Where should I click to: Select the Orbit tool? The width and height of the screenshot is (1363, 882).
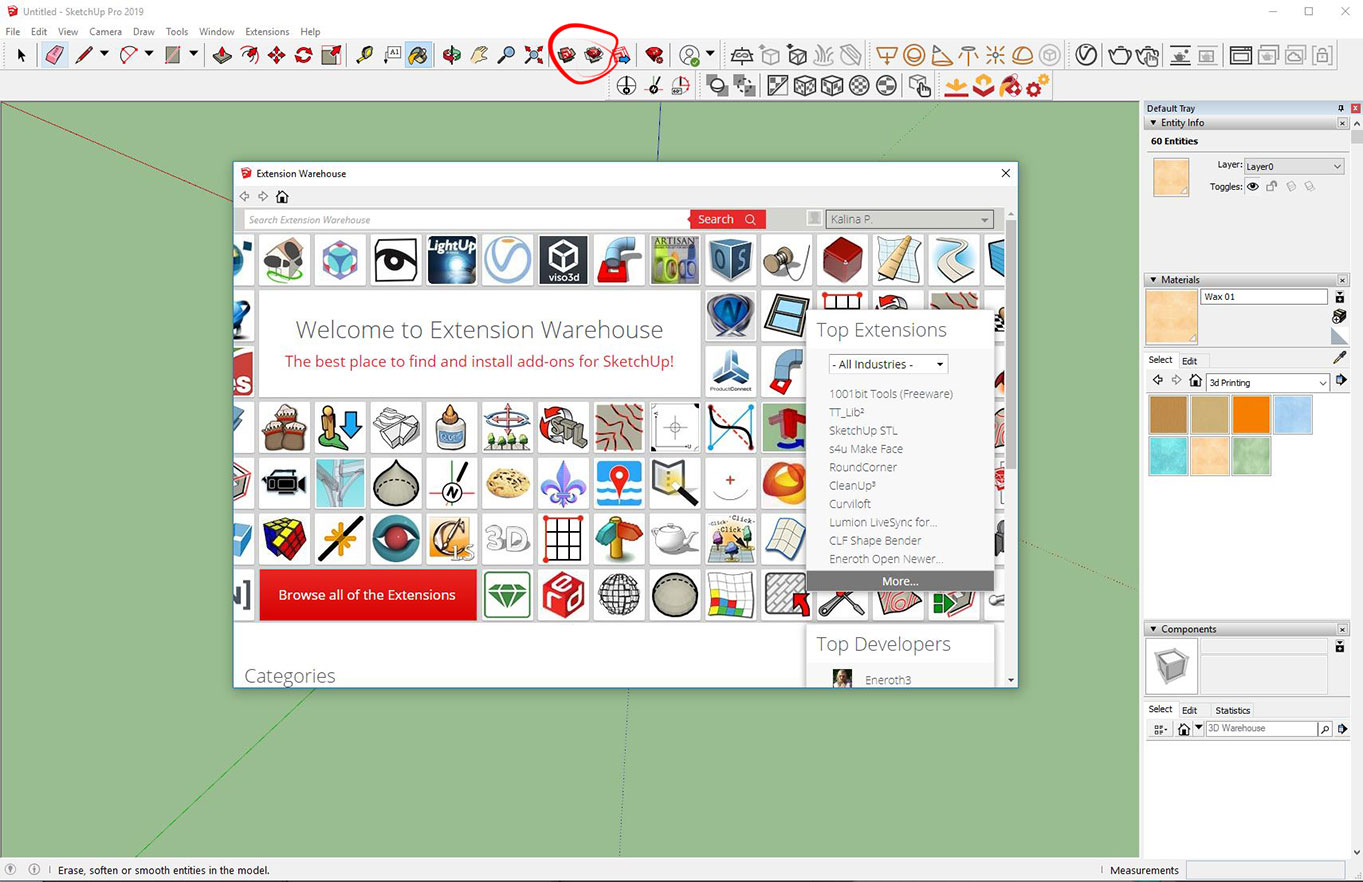452,55
